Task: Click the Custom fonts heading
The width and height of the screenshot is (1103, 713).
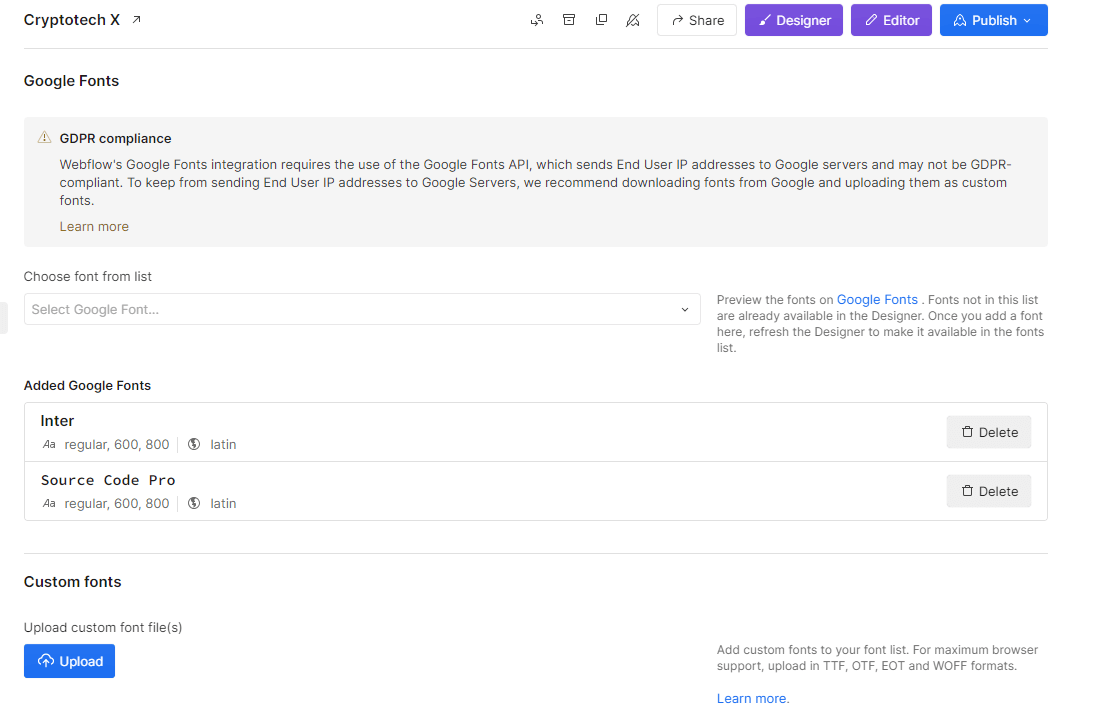Action: point(72,582)
